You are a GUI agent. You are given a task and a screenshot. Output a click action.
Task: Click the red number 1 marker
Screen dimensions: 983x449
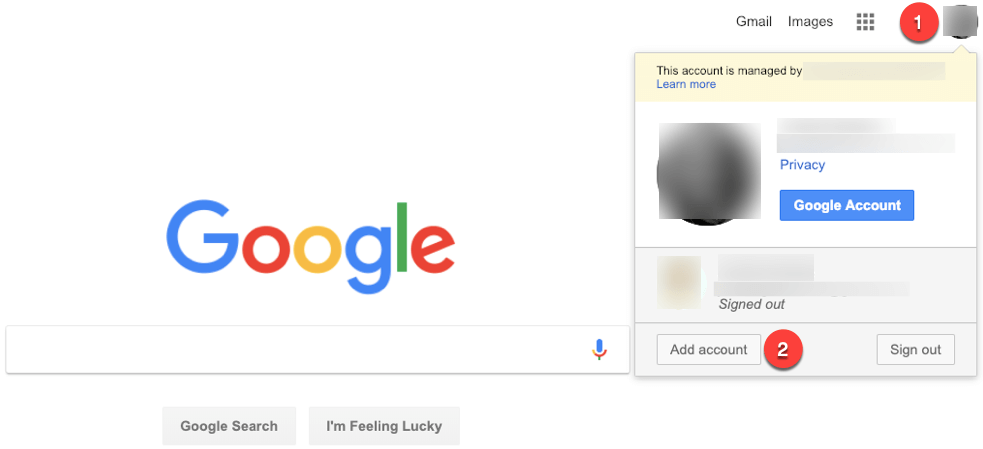pos(918,23)
